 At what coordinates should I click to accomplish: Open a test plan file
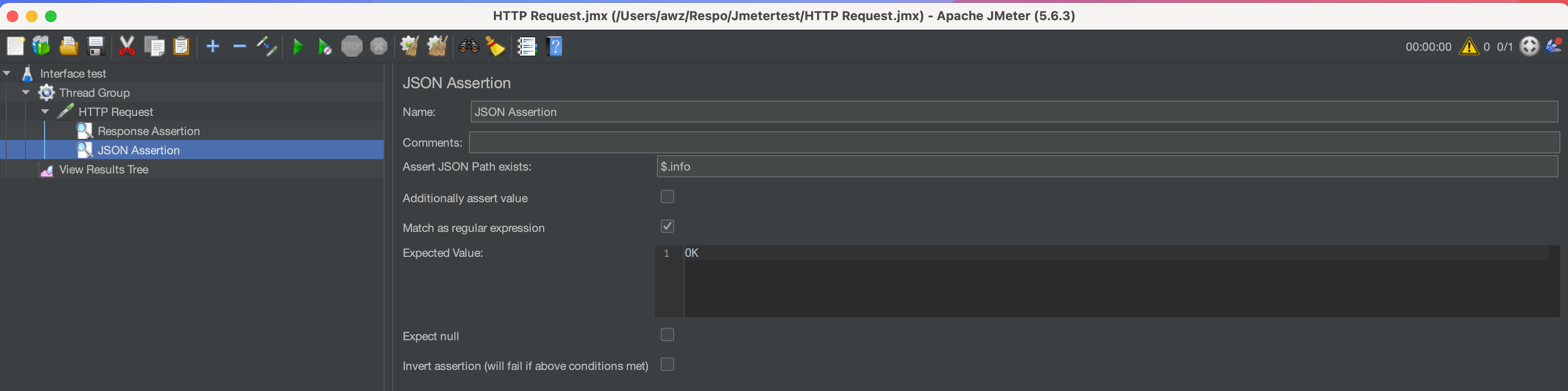click(x=68, y=46)
